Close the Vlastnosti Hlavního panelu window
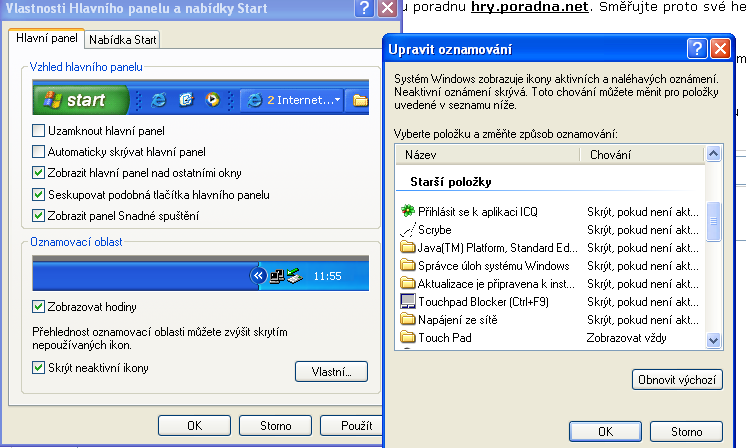The width and height of the screenshot is (746, 448). [388, 8]
